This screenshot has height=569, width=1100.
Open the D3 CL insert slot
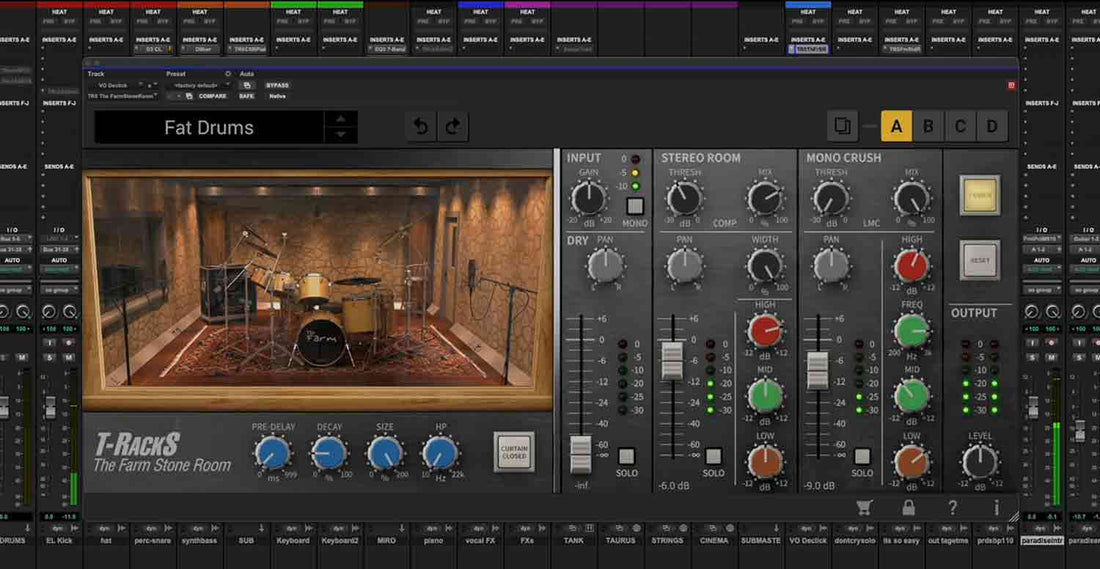[154, 50]
